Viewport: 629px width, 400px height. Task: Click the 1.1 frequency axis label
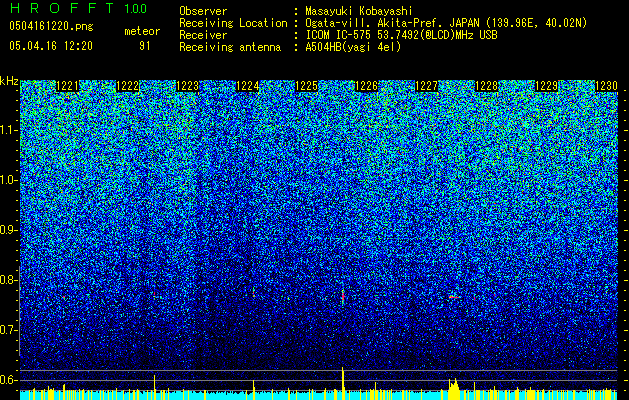click(9, 130)
